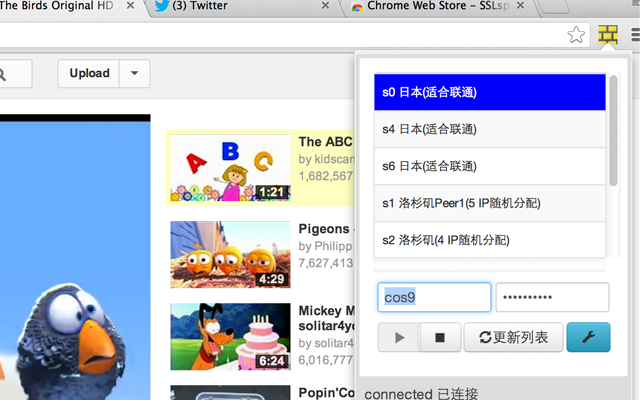Screen dimensions: 640x400
Task: Close the Chrome Web Store tab
Action: tap(520, 6)
